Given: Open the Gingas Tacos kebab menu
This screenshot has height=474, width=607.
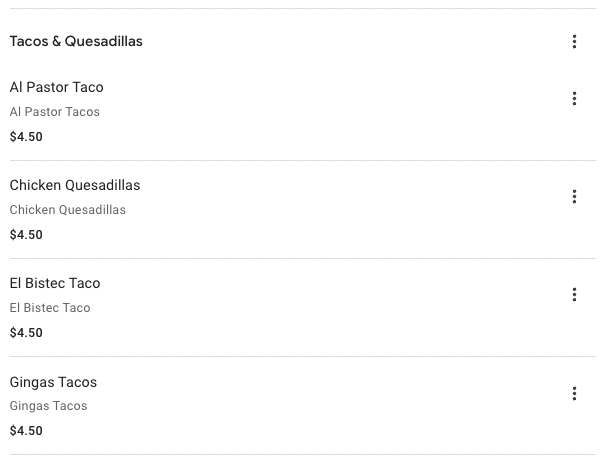Looking at the screenshot, I should pos(574,394).
